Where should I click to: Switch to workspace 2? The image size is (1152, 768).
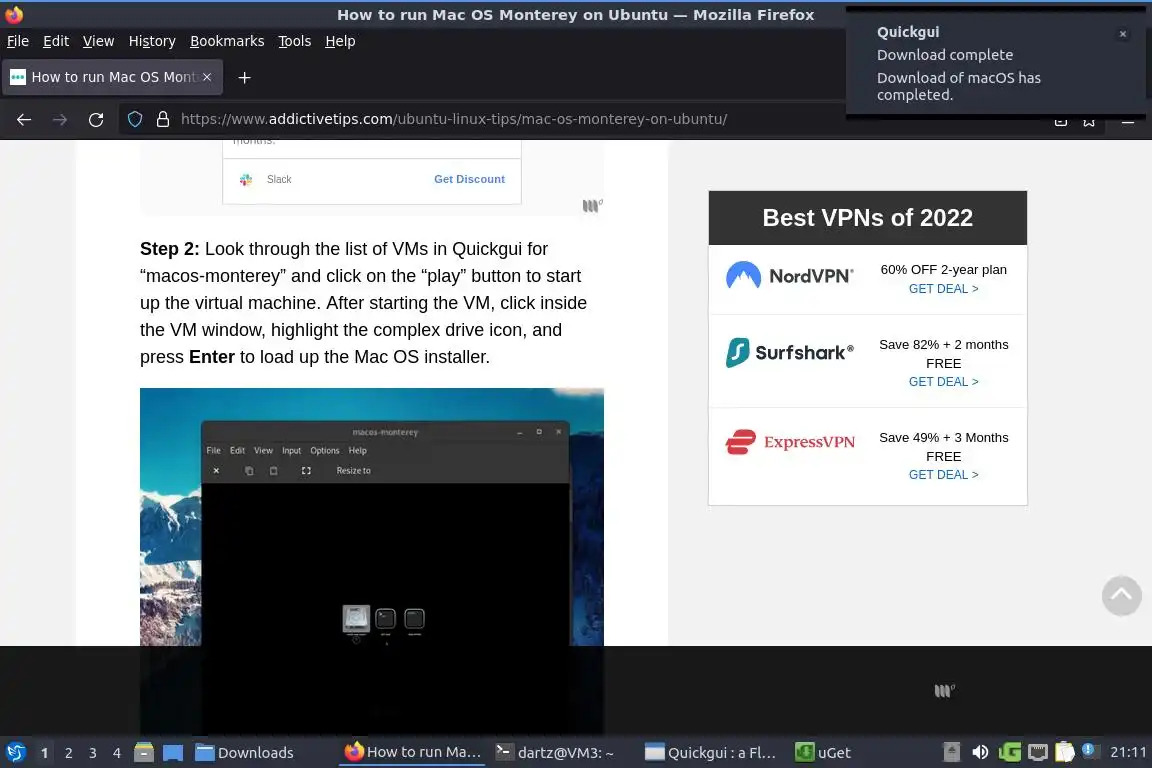(x=68, y=753)
